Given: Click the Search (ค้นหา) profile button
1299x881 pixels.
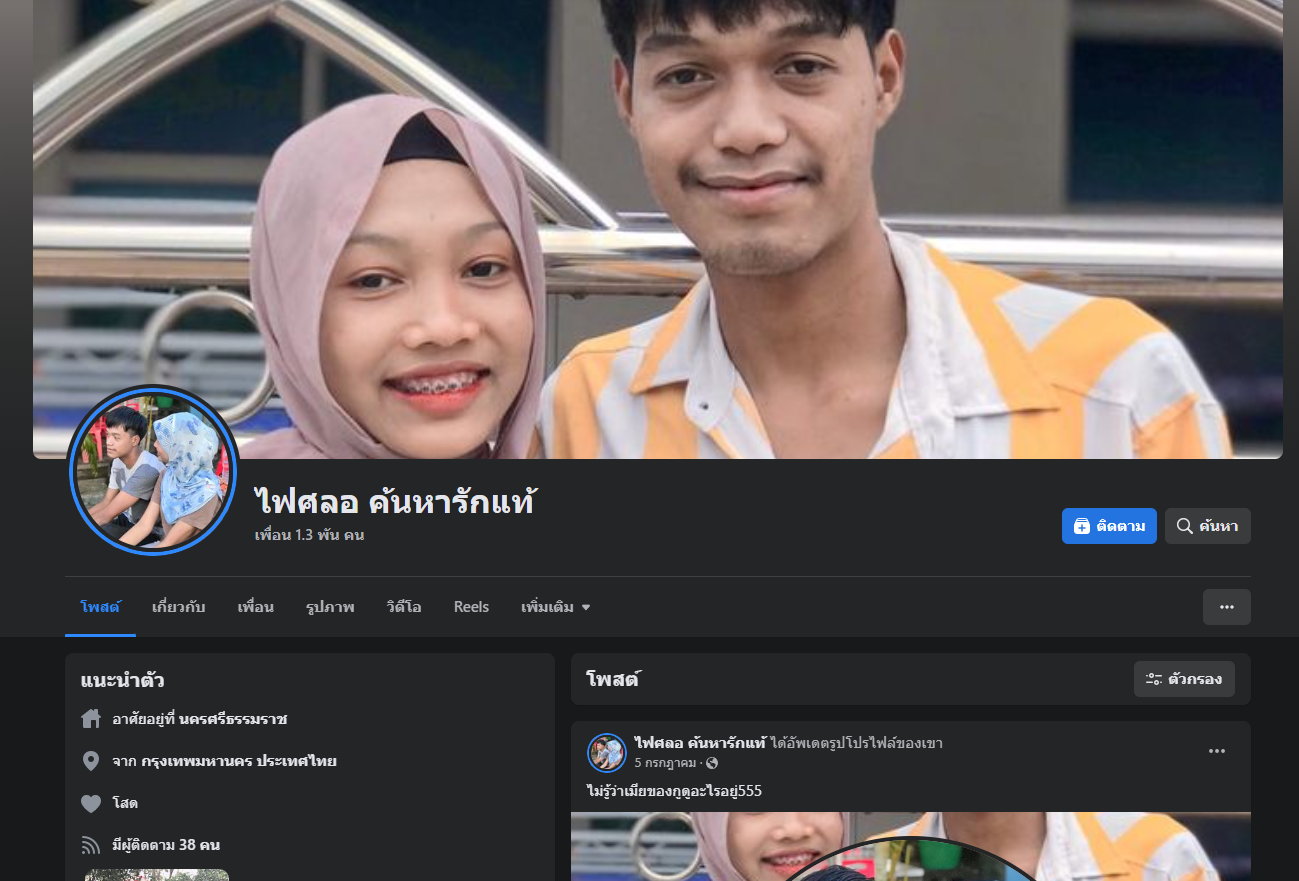Looking at the screenshot, I should point(1207,526).
